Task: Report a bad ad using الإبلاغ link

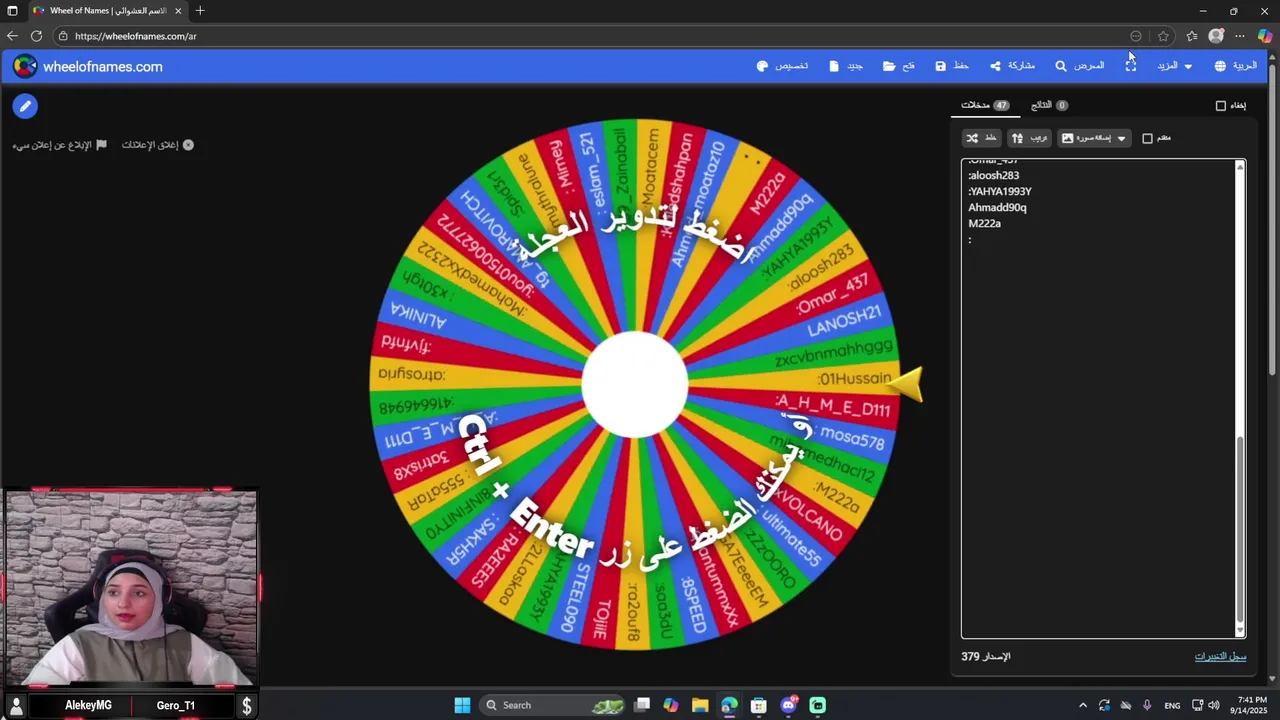Action: click(x=59, y=145)
